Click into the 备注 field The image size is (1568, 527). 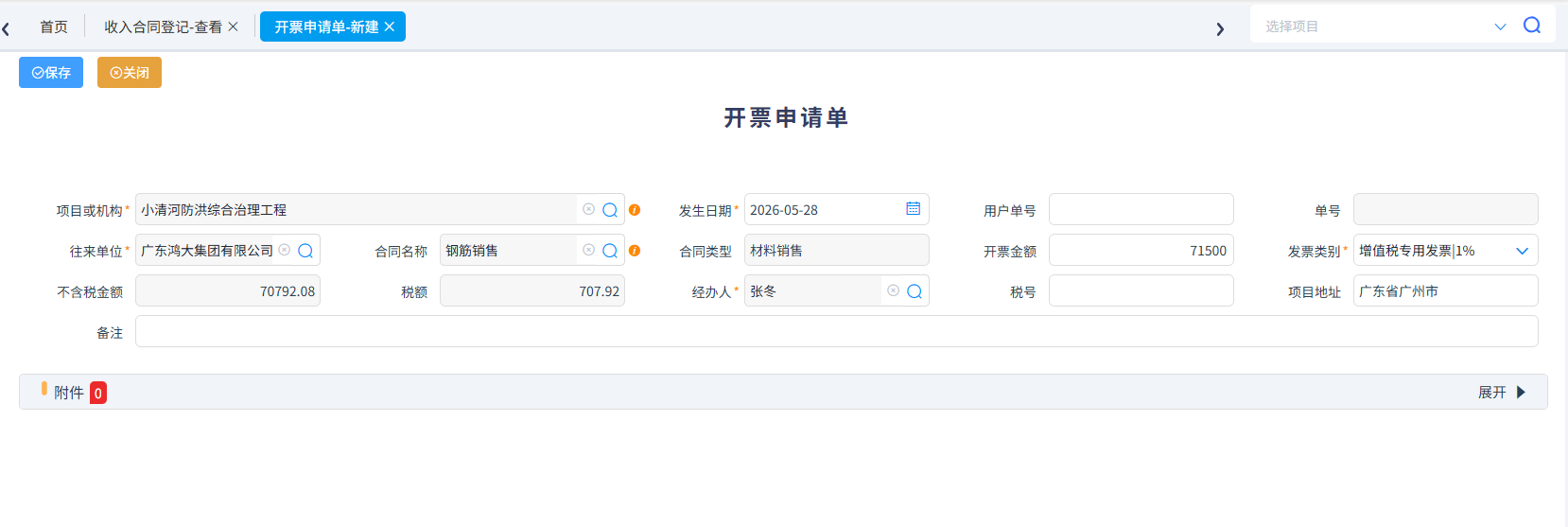(x=836, y=331)
